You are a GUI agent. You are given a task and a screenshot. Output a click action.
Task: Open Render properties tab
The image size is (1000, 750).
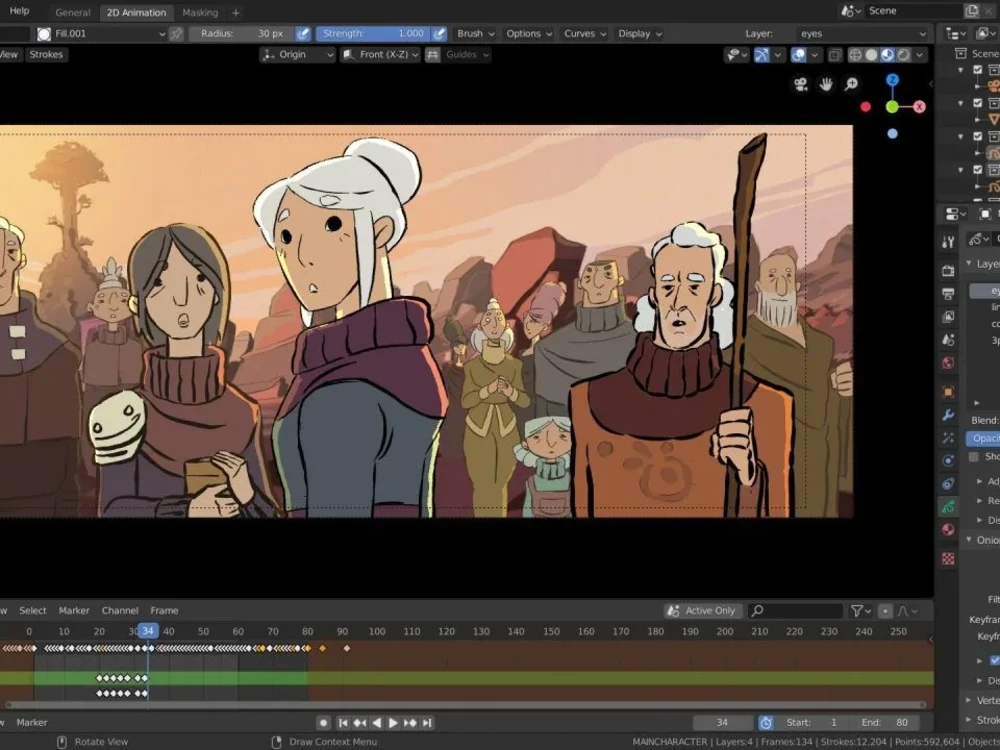tap(948, 270)
